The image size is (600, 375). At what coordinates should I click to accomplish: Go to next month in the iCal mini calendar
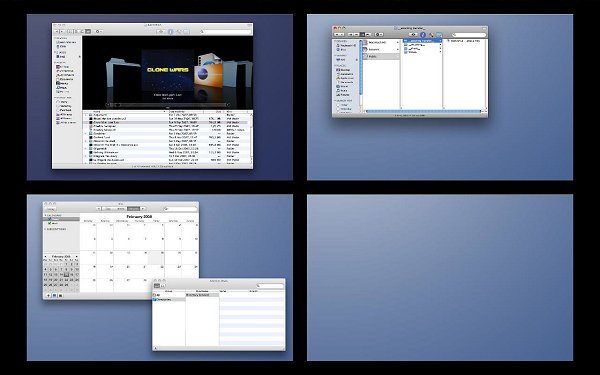tap(77, 256)
